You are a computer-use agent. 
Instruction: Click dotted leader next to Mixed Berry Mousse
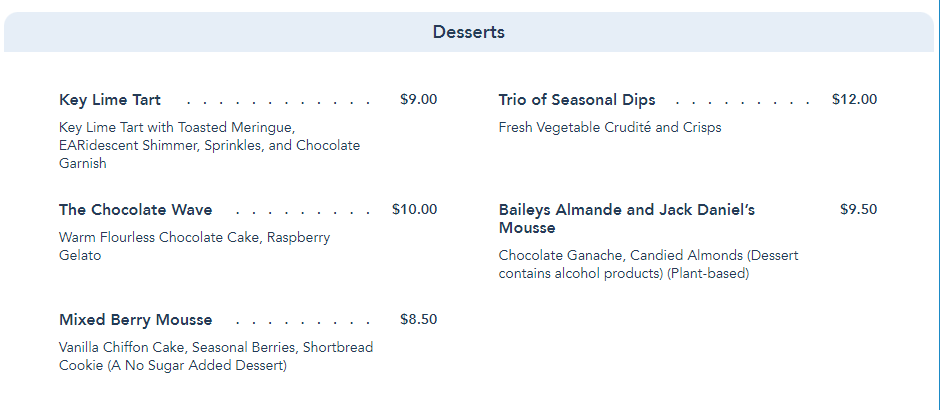(304, 322)
